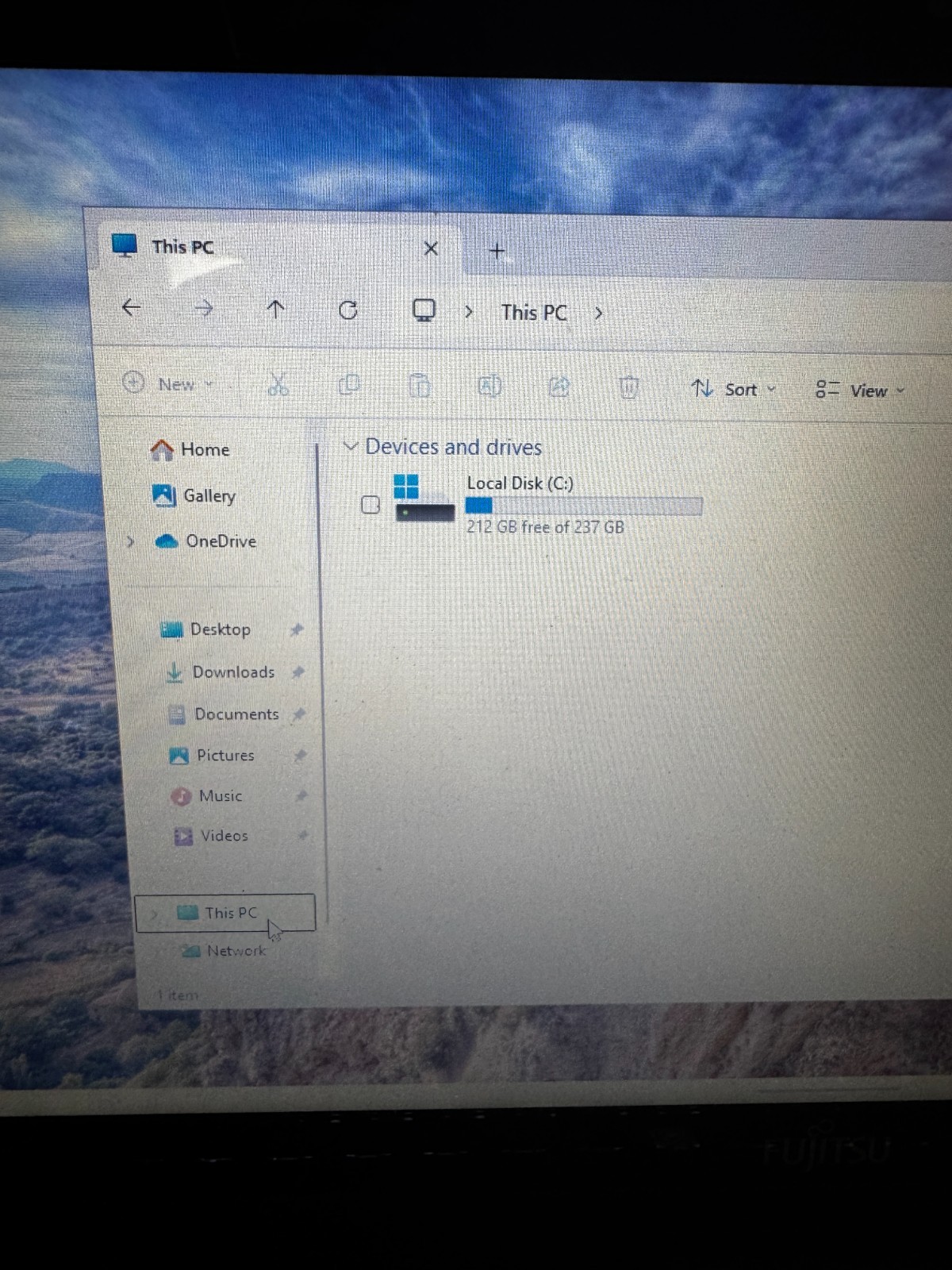952x1270 pixels.
Task: Click the Devices and drives heading
Action: tap(453, 447)
